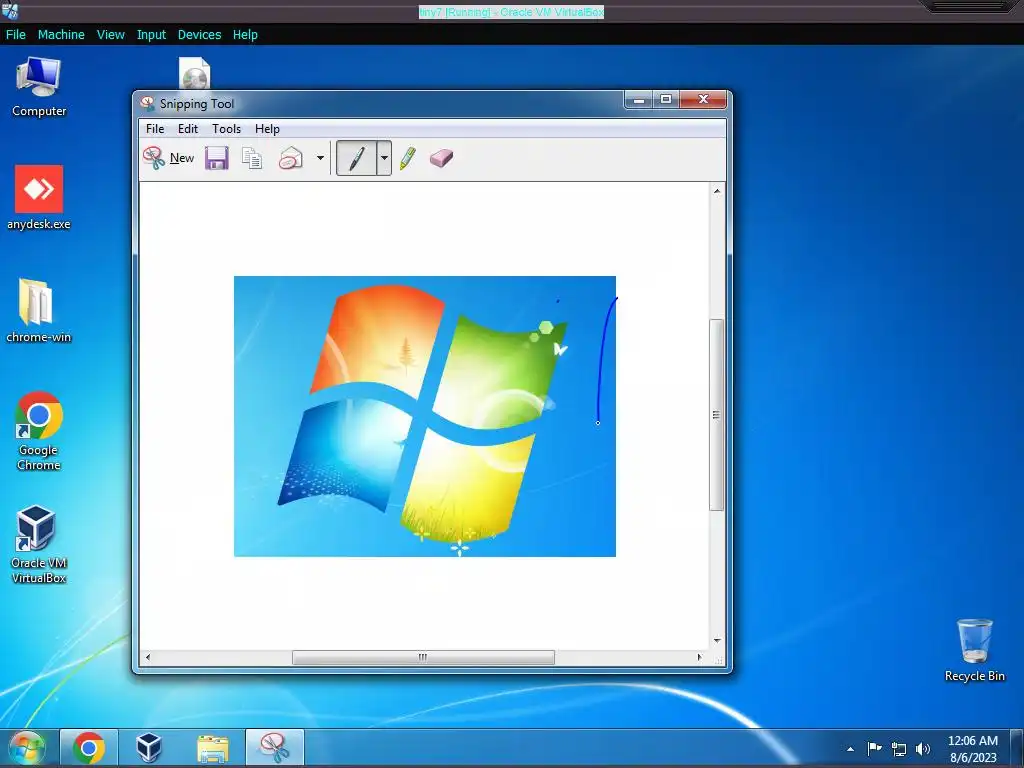This screenshot has height=768, width=1024.
Task: Select the Google Chrome desktop shortcut
Action: pos(39,431)
